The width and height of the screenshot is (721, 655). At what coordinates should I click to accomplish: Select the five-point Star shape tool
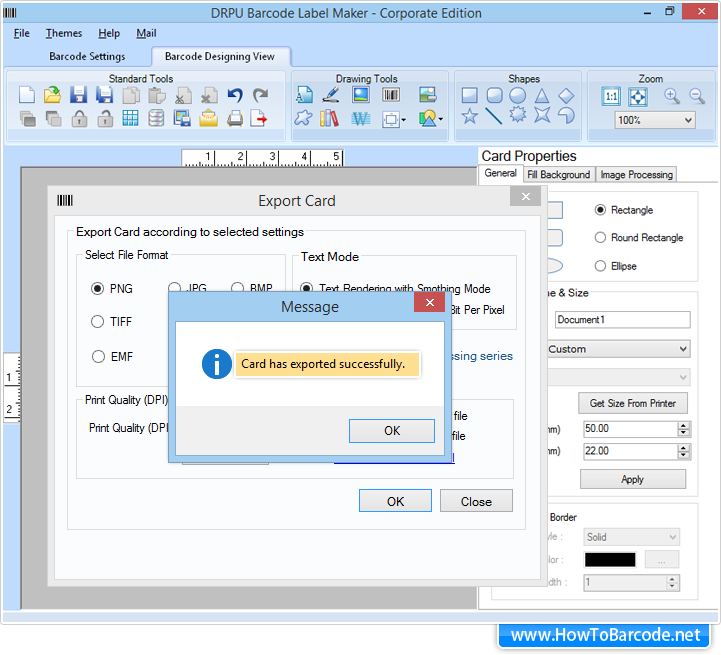coord(469,115)
